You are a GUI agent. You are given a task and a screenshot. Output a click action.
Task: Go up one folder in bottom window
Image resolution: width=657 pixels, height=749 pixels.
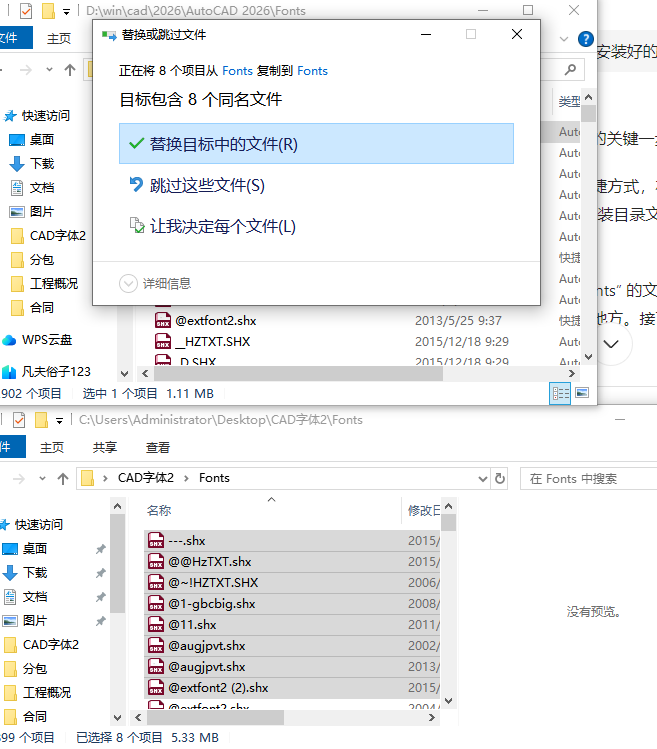pyautogui.click(x=63, y=479)
